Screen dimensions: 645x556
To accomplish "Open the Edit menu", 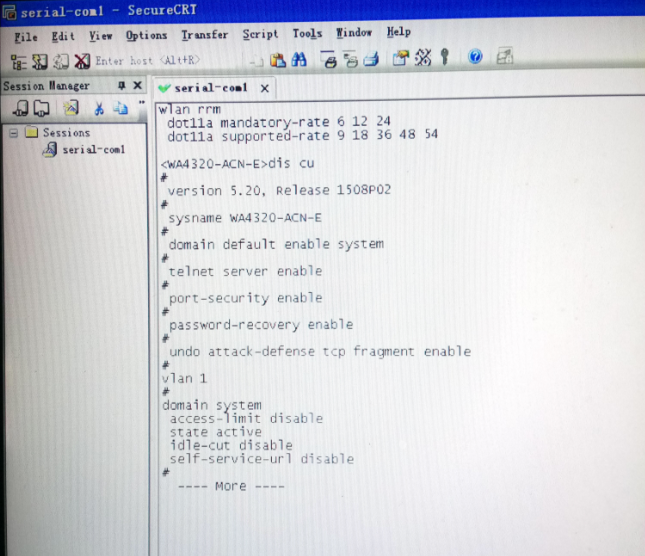I will pos(63,36).
